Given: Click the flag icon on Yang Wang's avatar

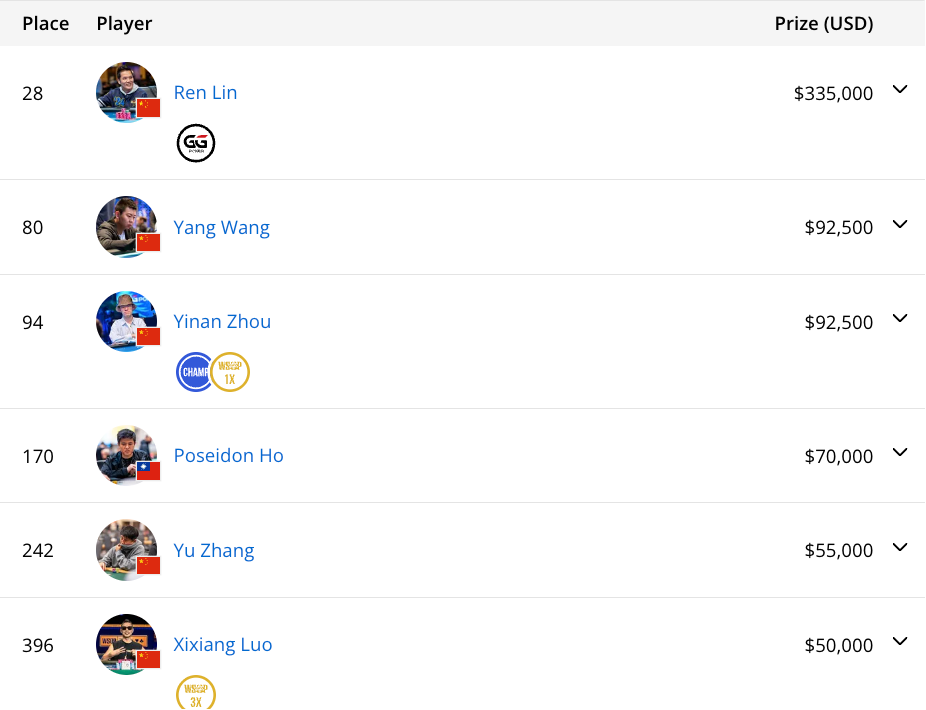Looking at the screenshot, I should tap(149, 242).
